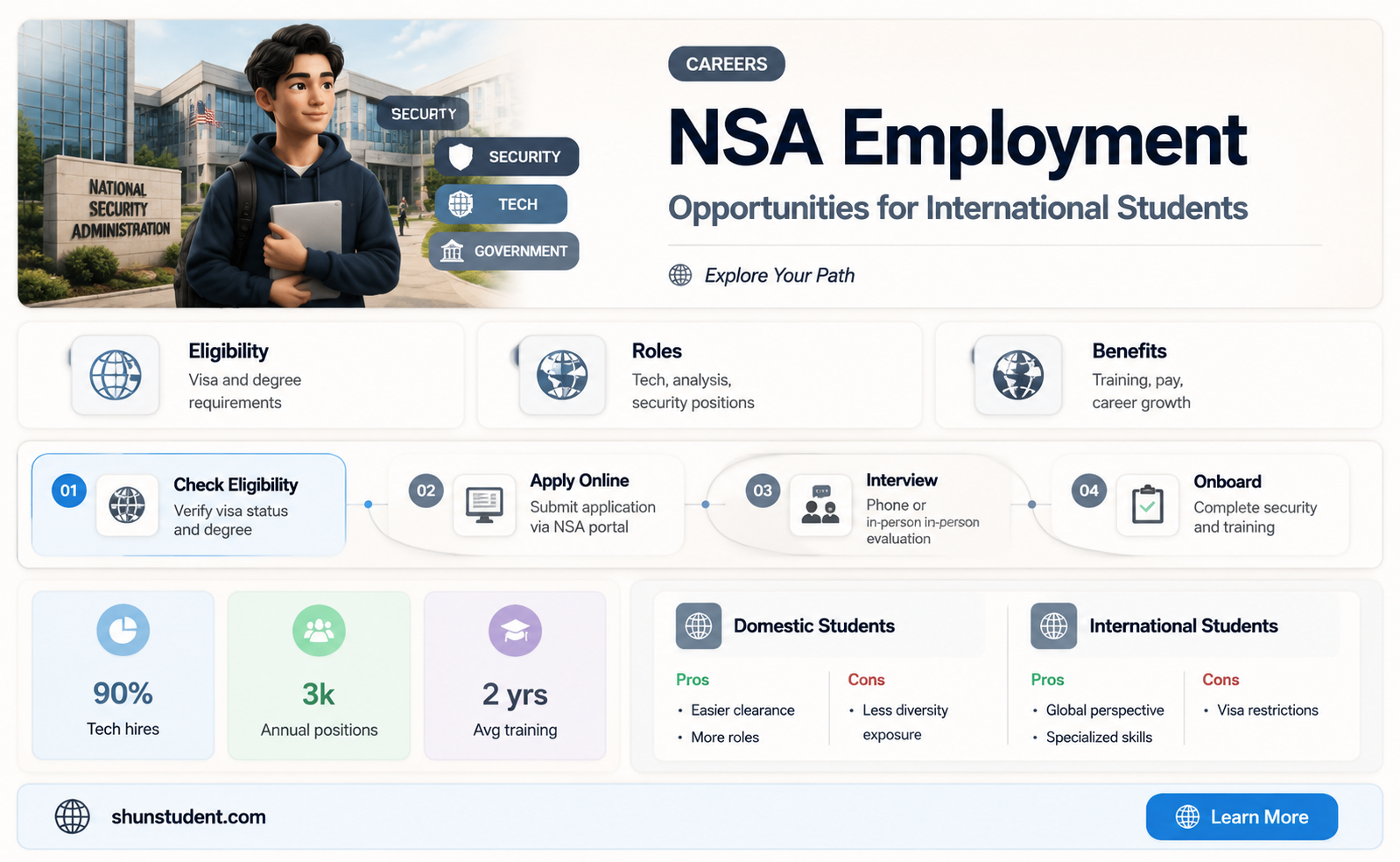The image size is (1400, 862).
Task: Select step 02 number badge
Action: pyautogui.click(x=426, y=491)
